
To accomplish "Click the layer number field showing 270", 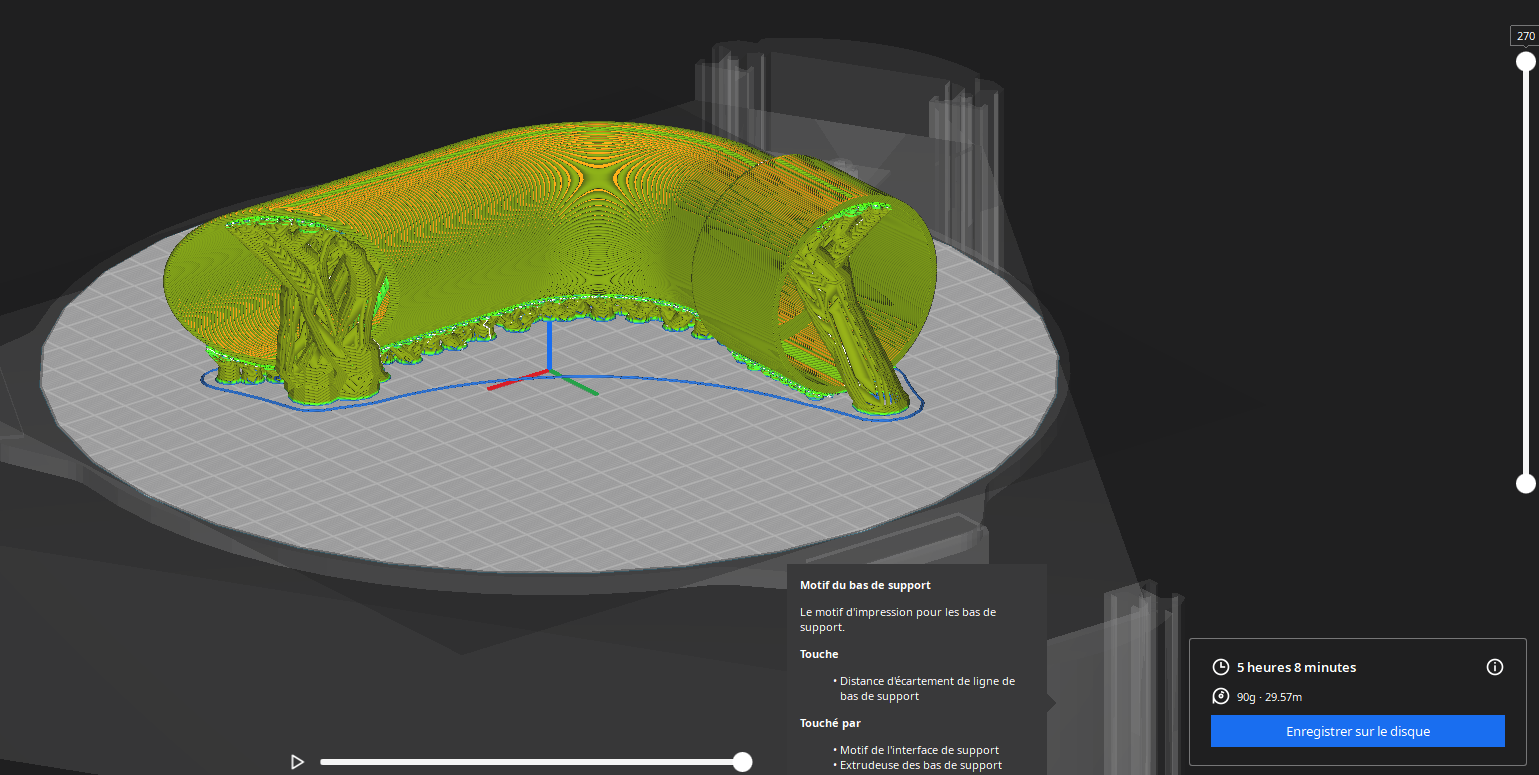I will tap(1525, 36).
